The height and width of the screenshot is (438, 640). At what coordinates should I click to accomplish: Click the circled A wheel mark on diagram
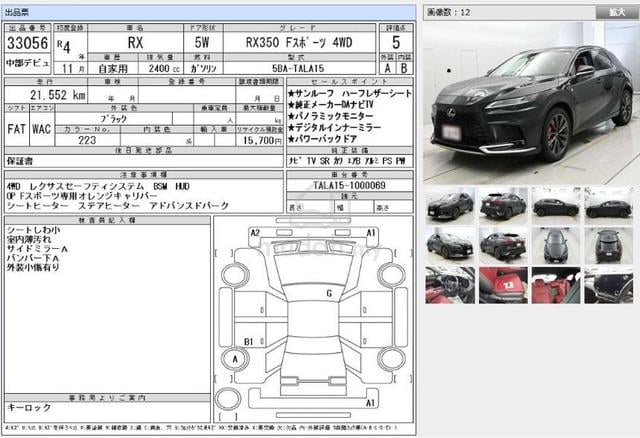[235, 359]
